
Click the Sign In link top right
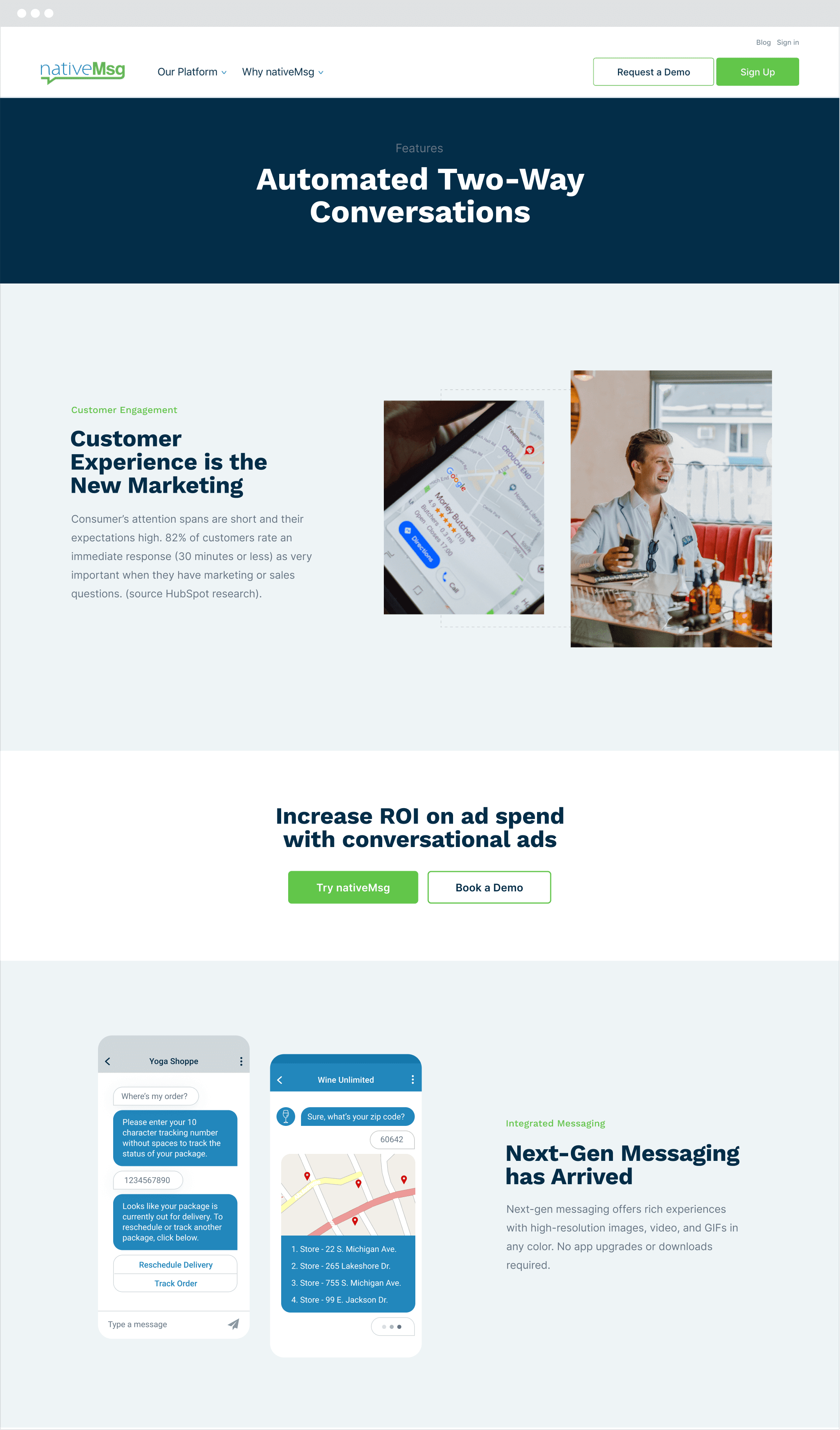pos(789,42)
